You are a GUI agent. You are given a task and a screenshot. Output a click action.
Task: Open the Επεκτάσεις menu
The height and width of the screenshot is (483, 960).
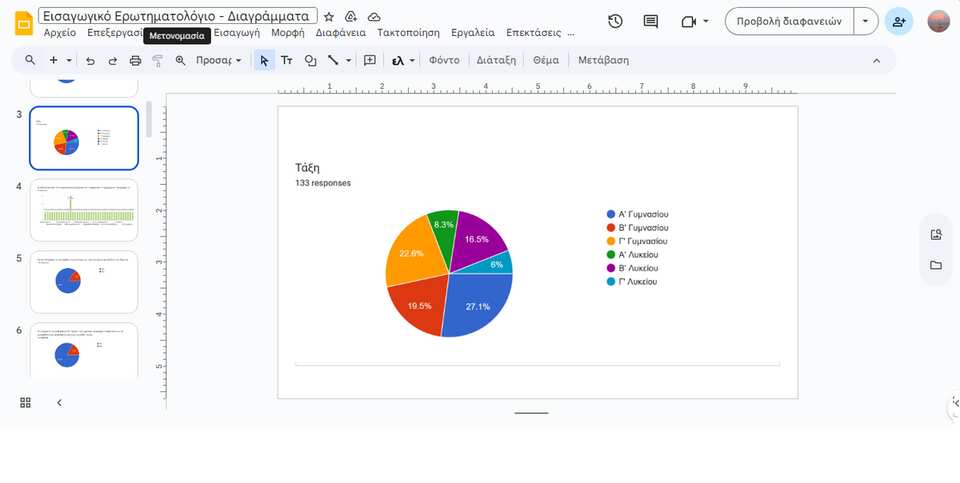tap(534, 33)
